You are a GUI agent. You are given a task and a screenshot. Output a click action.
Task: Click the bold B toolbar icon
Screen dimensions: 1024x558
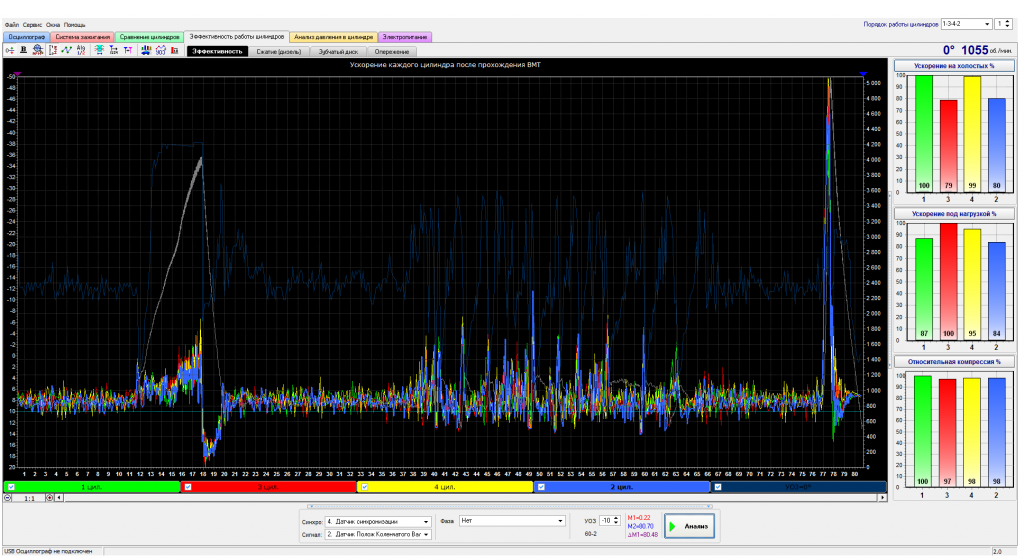[24, 50]
